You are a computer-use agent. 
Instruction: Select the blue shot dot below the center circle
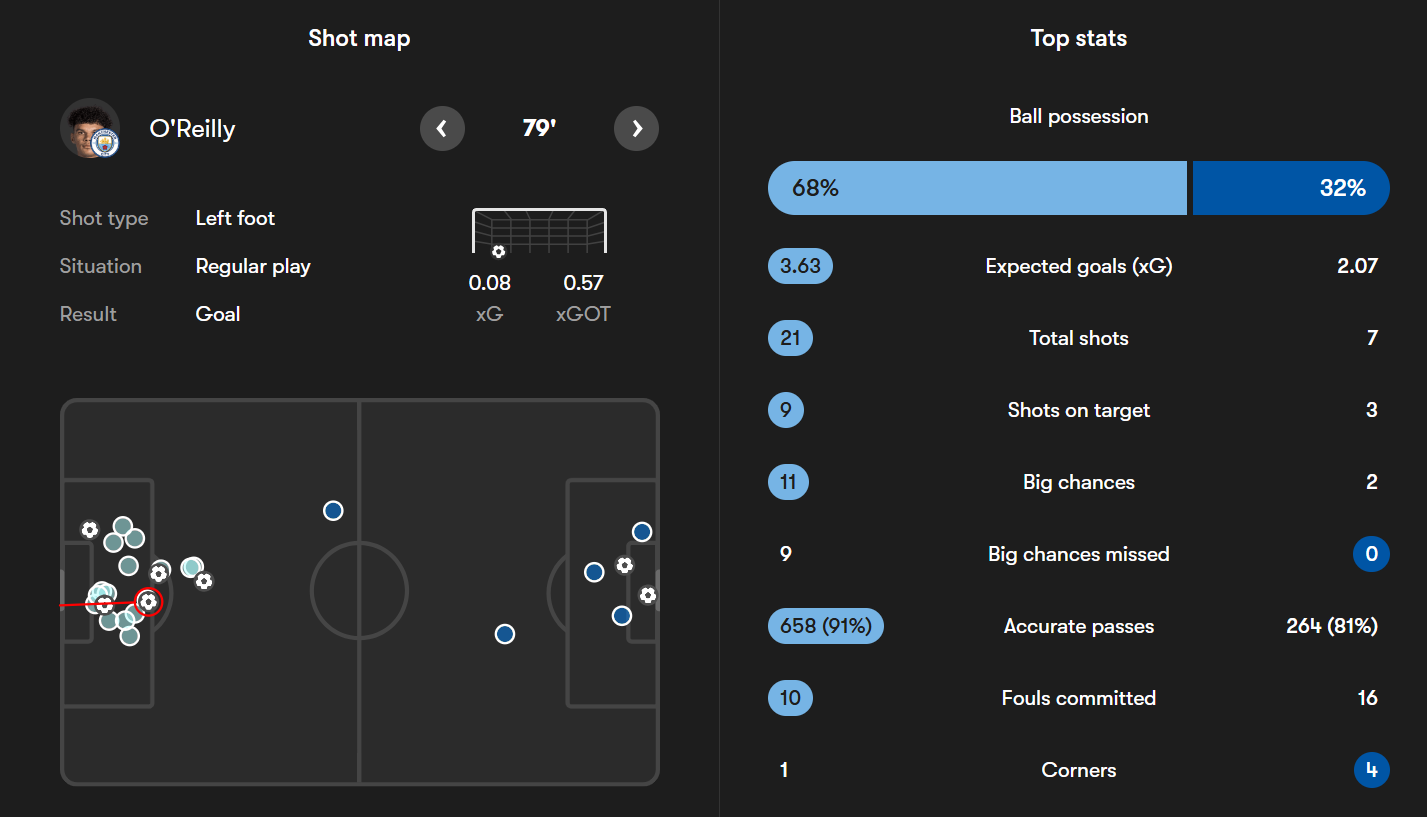505,633
